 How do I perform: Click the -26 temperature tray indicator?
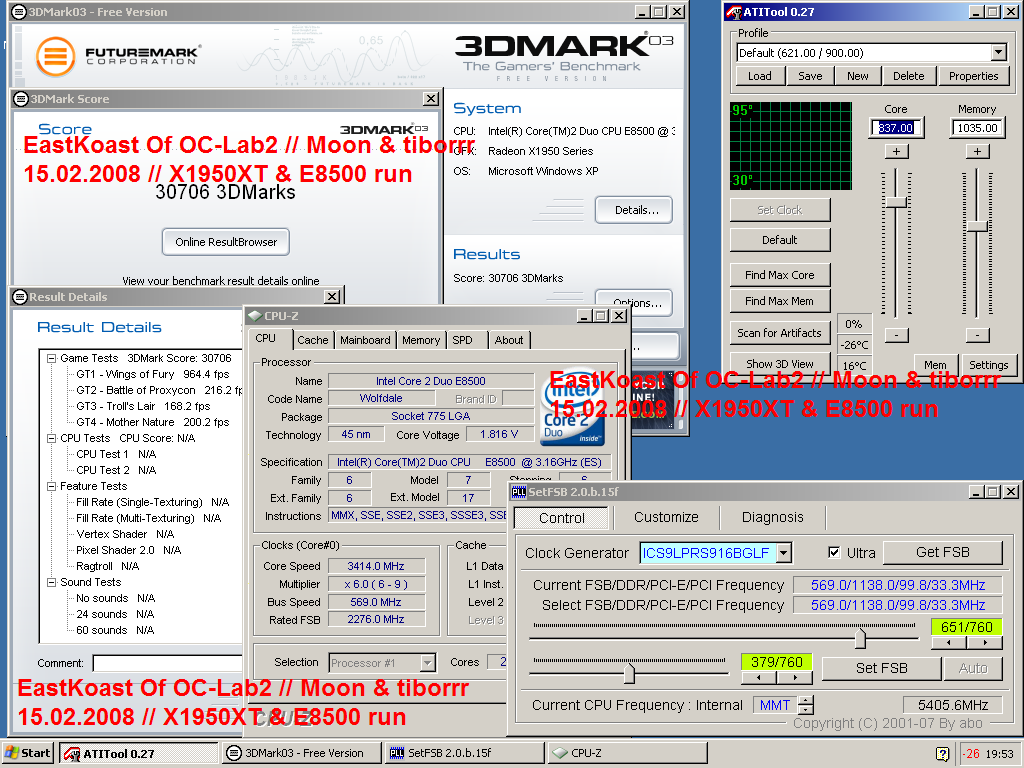972,754
